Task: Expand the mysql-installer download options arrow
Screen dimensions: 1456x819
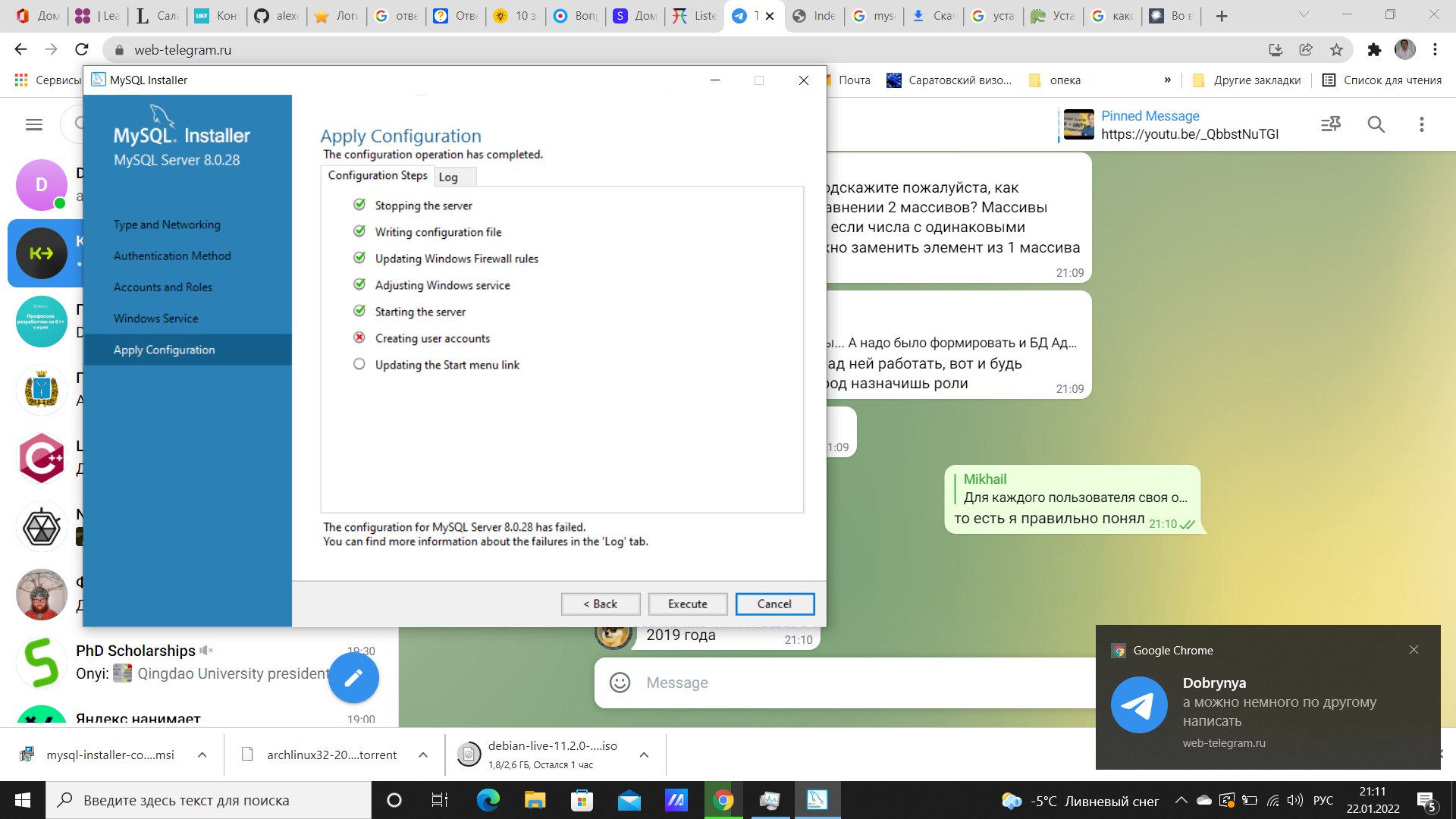Action: [202, 755]
